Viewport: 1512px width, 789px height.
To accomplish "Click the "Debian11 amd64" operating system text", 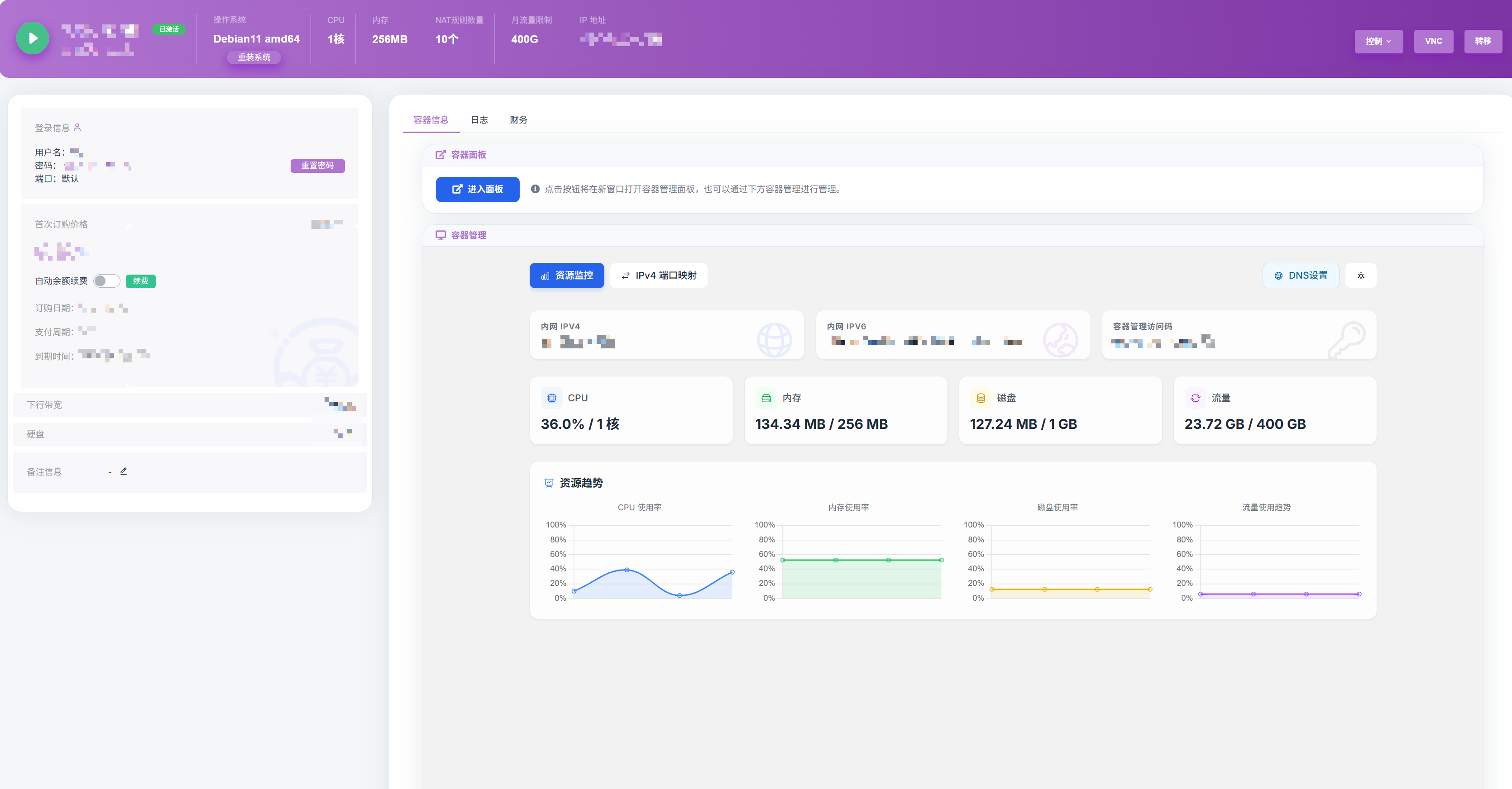I will [x=257, y=39].
